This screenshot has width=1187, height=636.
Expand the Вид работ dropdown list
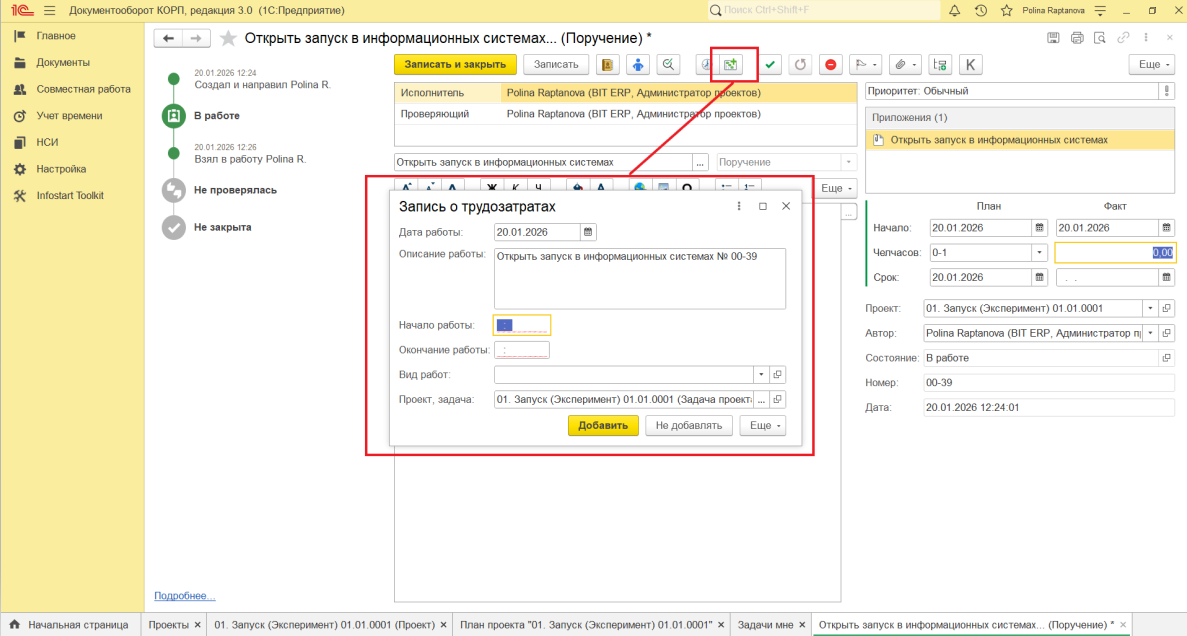tap(761, 374)
